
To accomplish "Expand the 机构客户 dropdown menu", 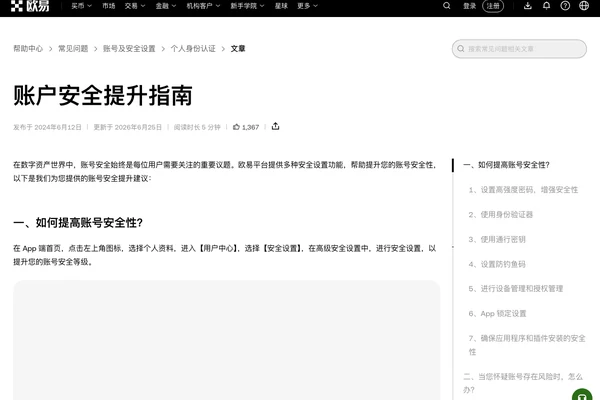I will point(203,6).
